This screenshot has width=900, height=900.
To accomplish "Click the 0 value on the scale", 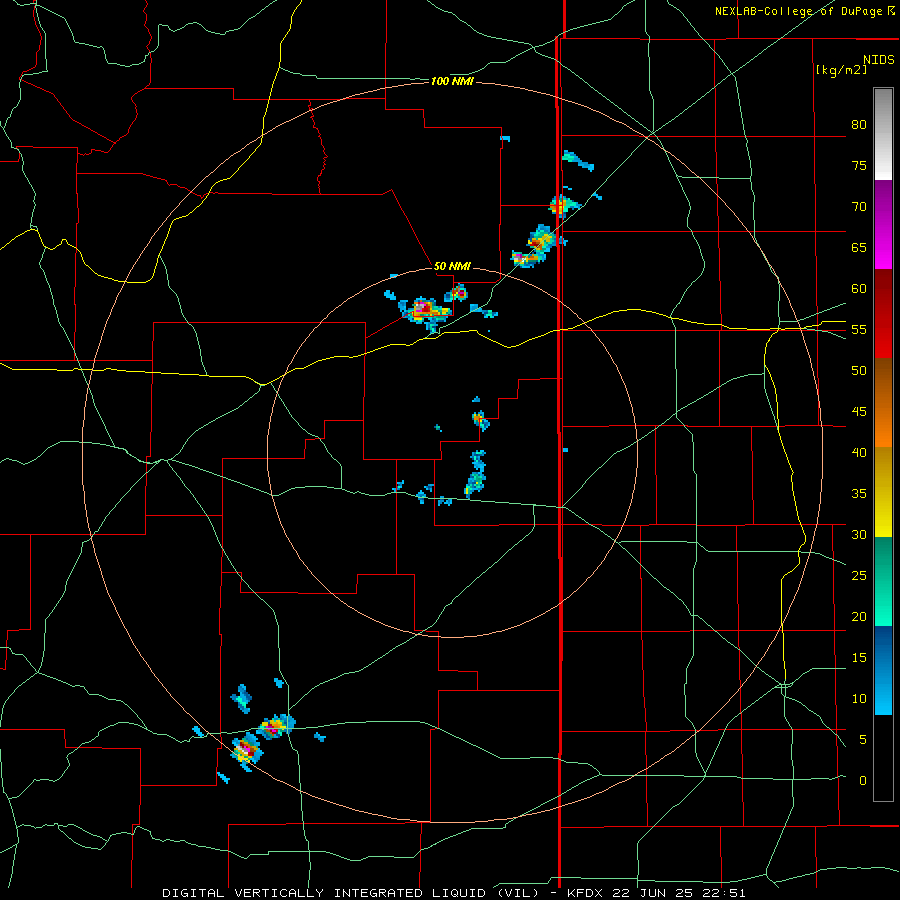I will pyautogui.click(x=863, y=781).
